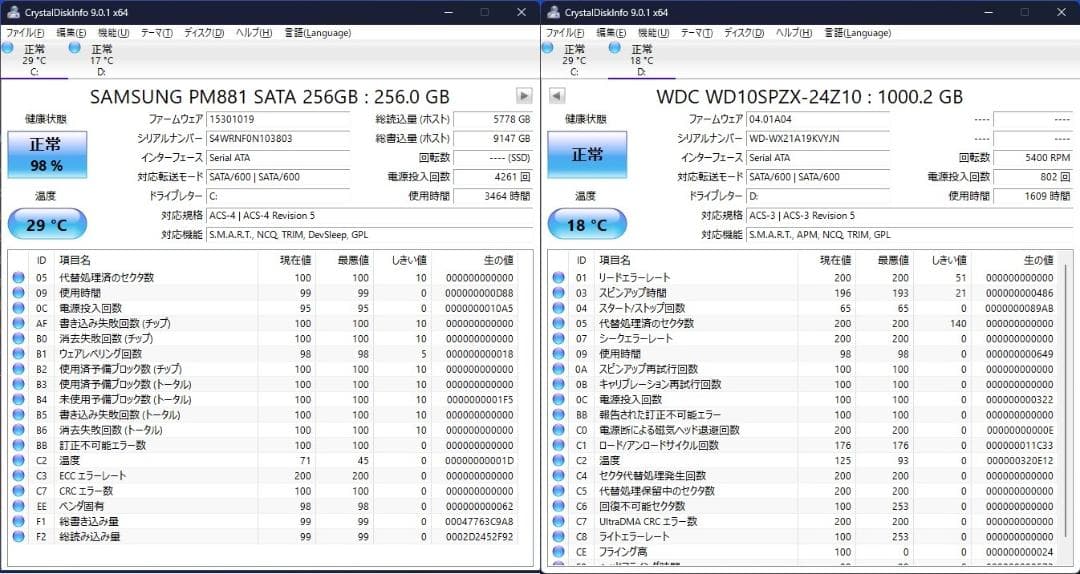This screenshot has height=574, width=1080.
Task: Click status icon of スタート/ストップ回数 row
Action: click(558, 308)
